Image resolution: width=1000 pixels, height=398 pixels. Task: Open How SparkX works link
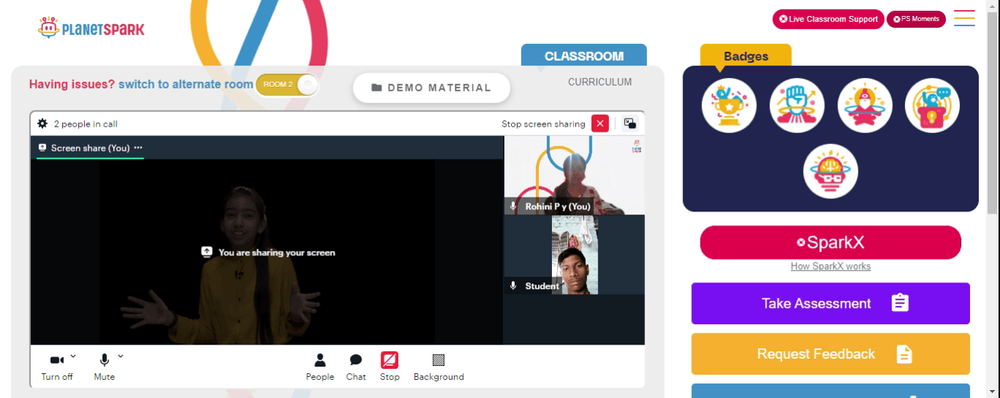[x=830, y=267]
